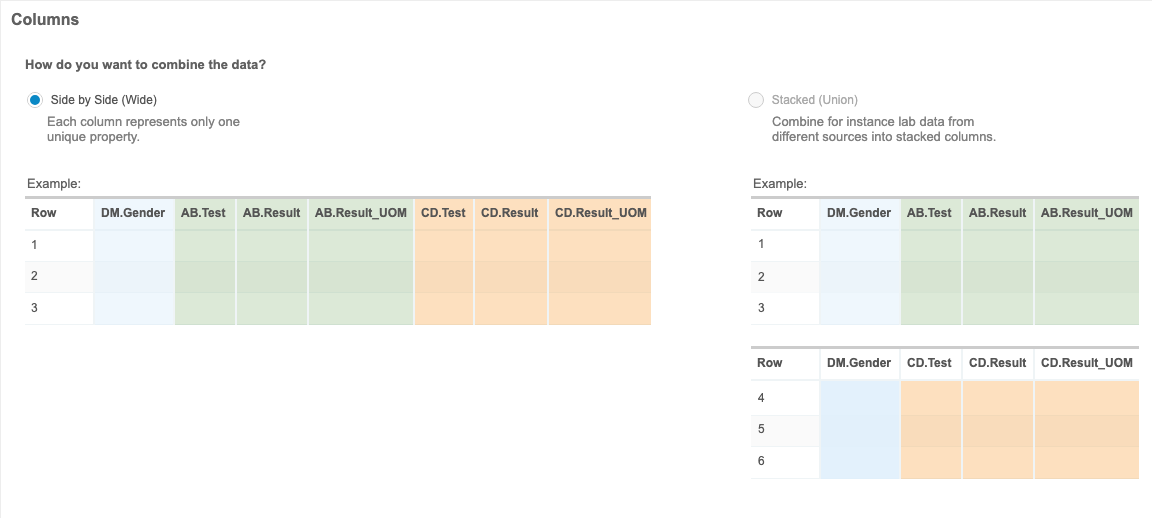Select CD.Result header in the wide example table

[510, 213]
